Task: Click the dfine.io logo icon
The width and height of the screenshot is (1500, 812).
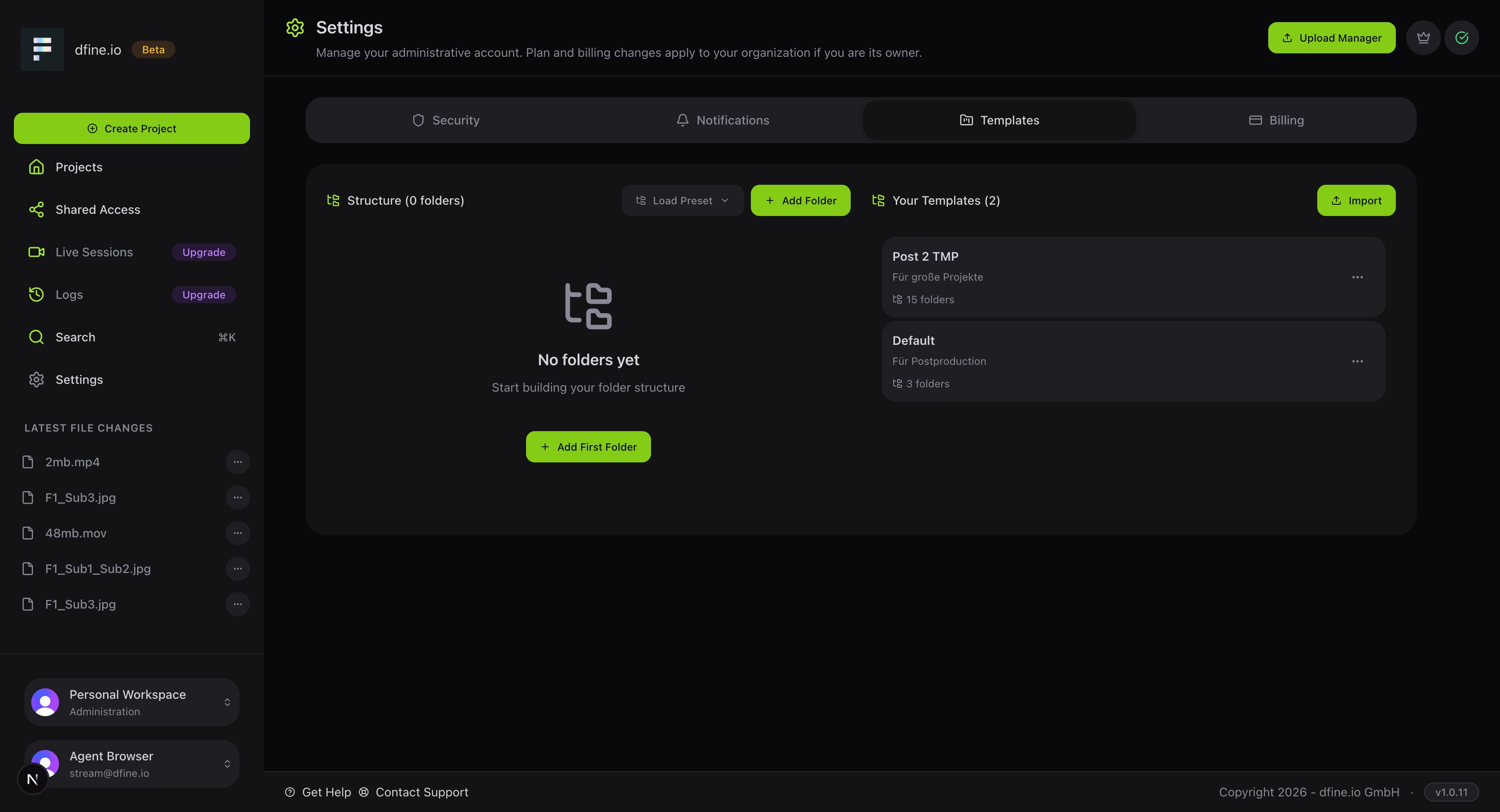Action: [42, 49]
